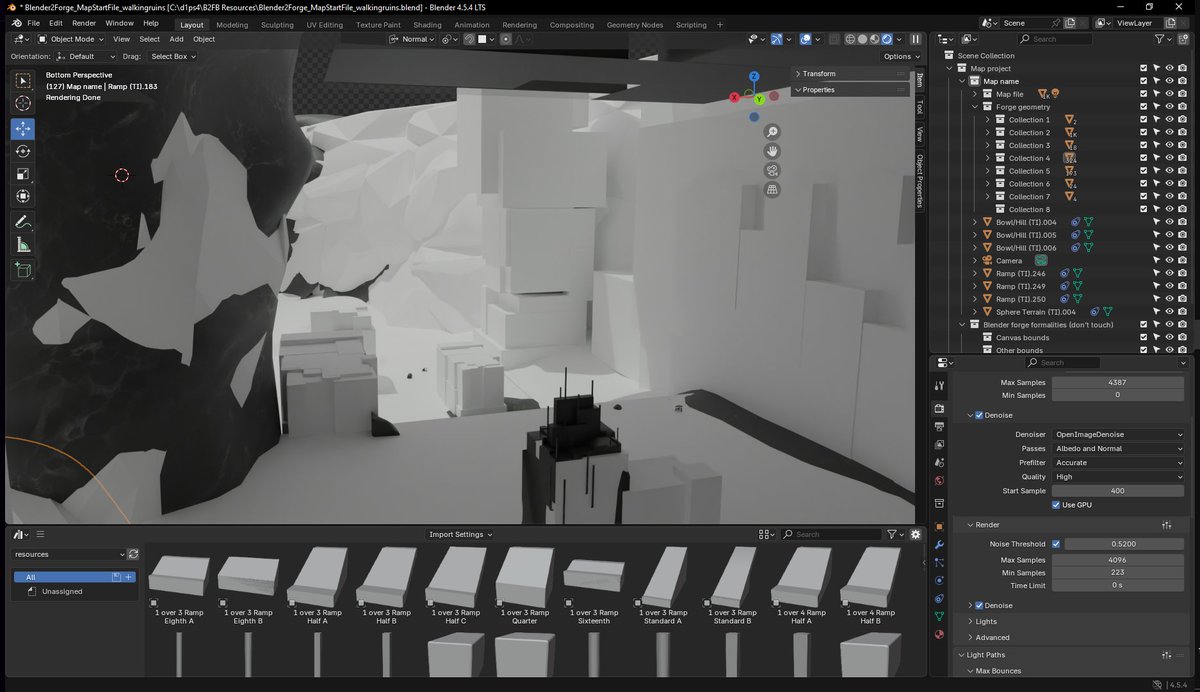Hide Collection 1 with its eye icon
This screenshot has height=692, width=1200.
pos(1169,120)
